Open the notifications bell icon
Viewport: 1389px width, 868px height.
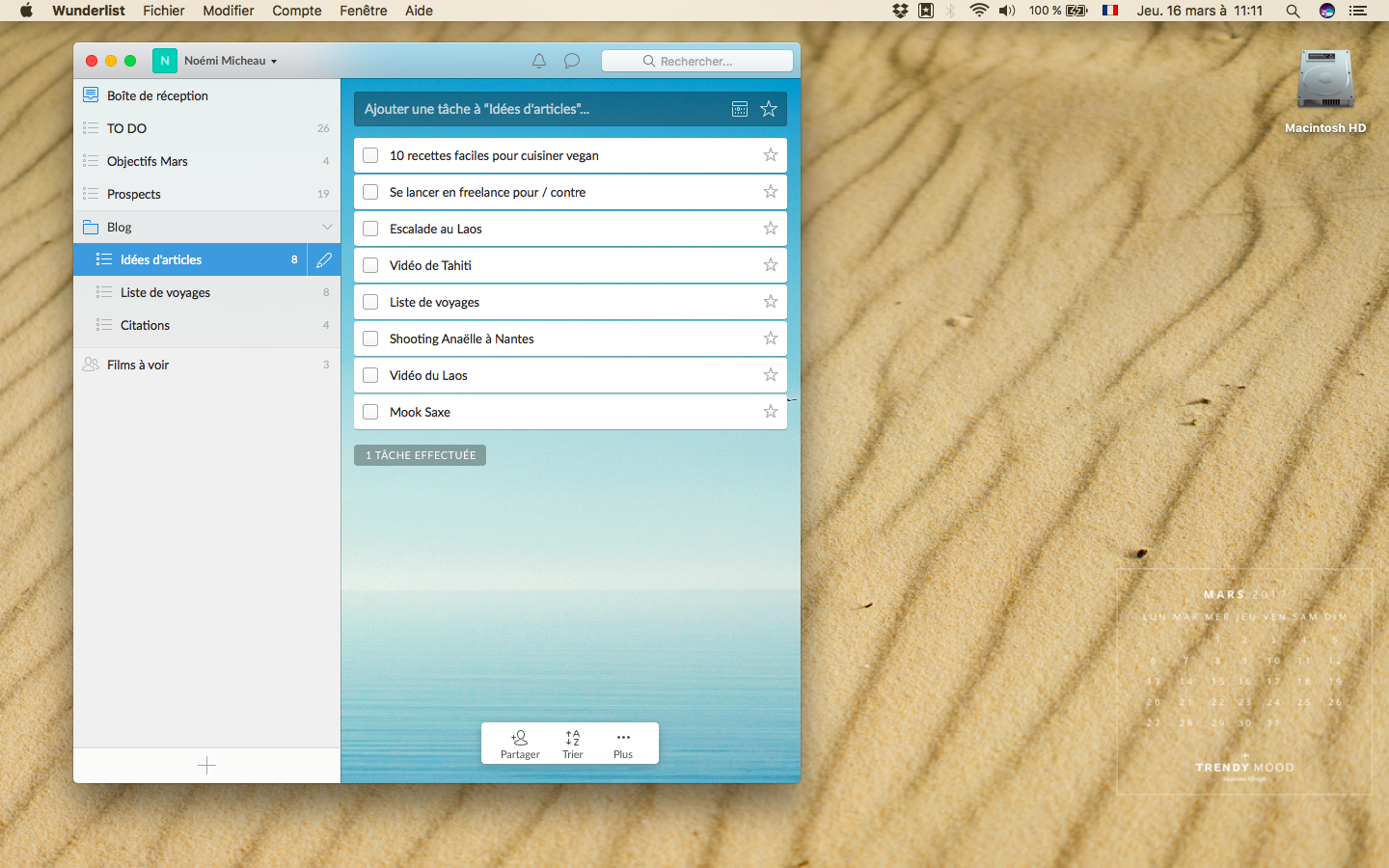tap(539, 61)
